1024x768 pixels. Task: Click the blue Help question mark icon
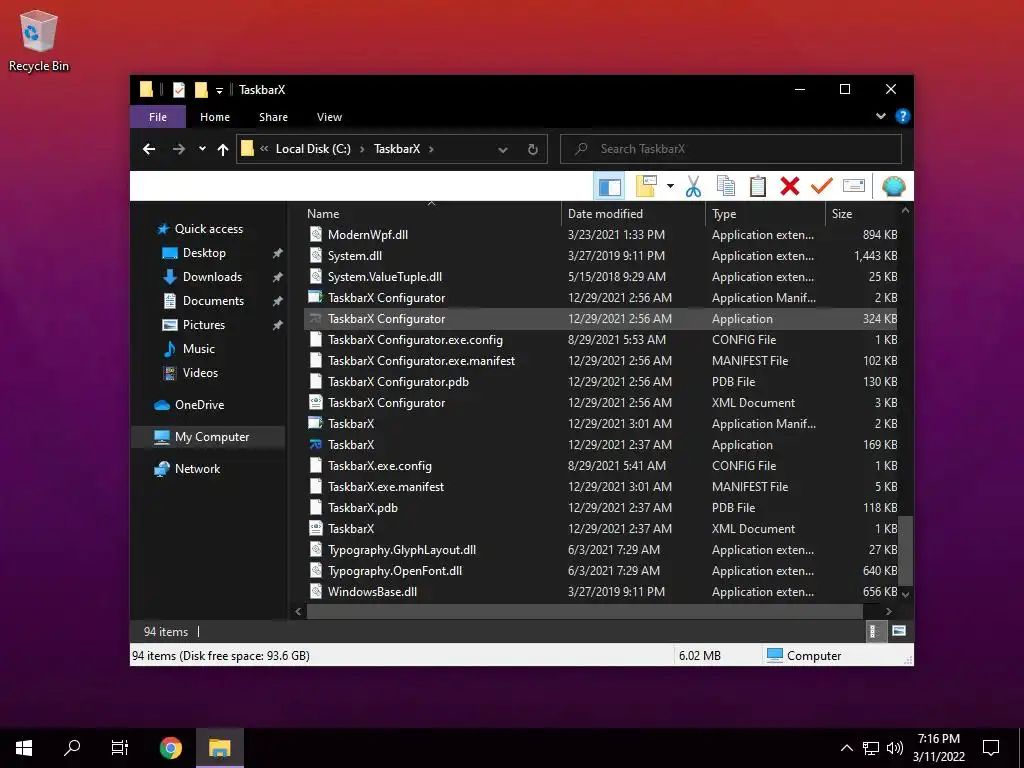(x=903, y=116)
